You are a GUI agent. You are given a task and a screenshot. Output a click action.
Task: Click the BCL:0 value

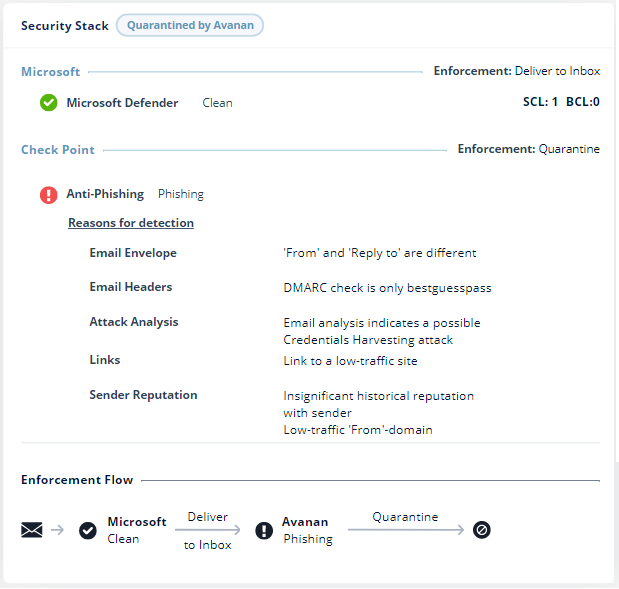(583, 102)
